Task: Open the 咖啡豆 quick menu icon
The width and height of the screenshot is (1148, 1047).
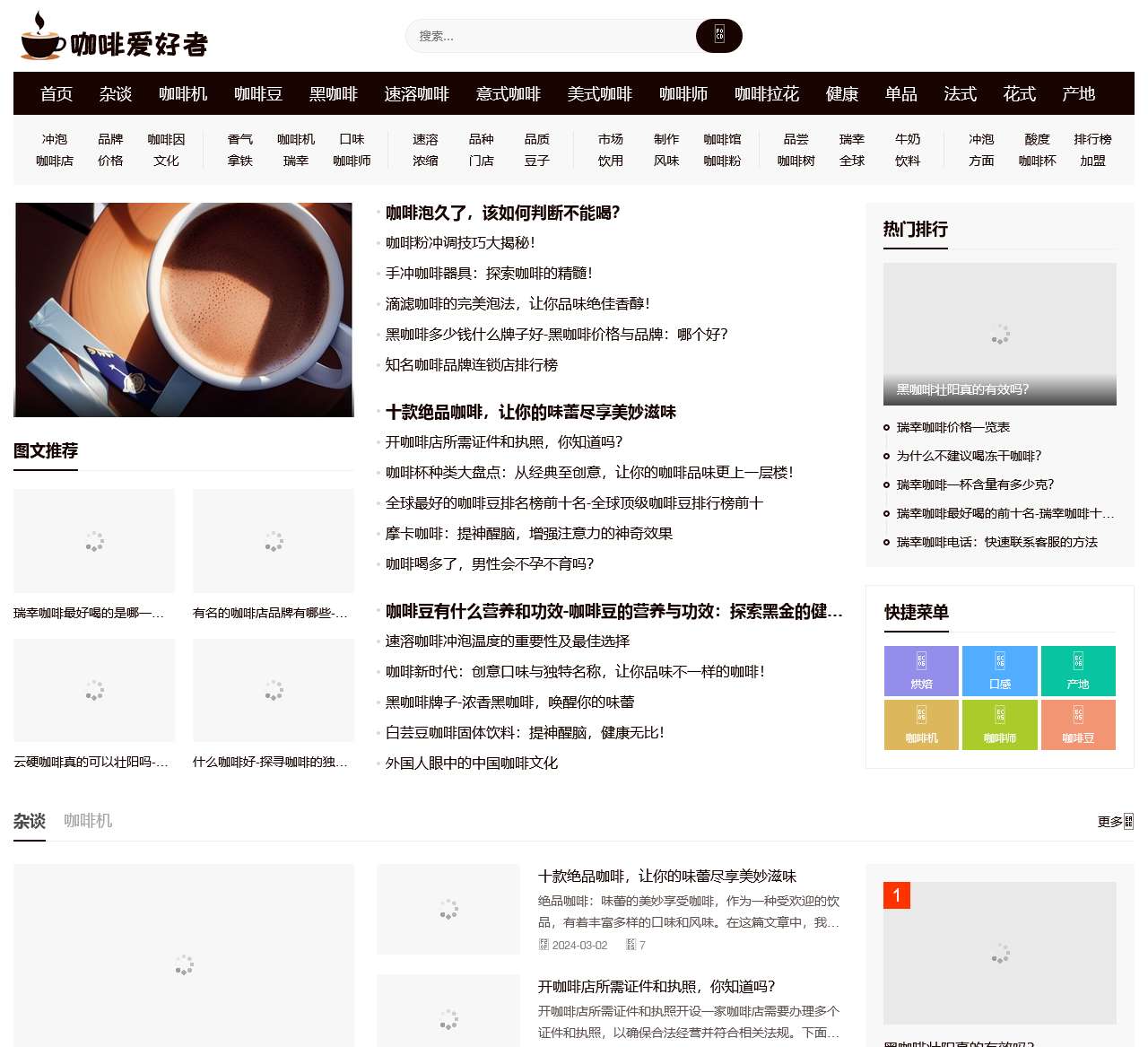Action: click(1078, 725)
